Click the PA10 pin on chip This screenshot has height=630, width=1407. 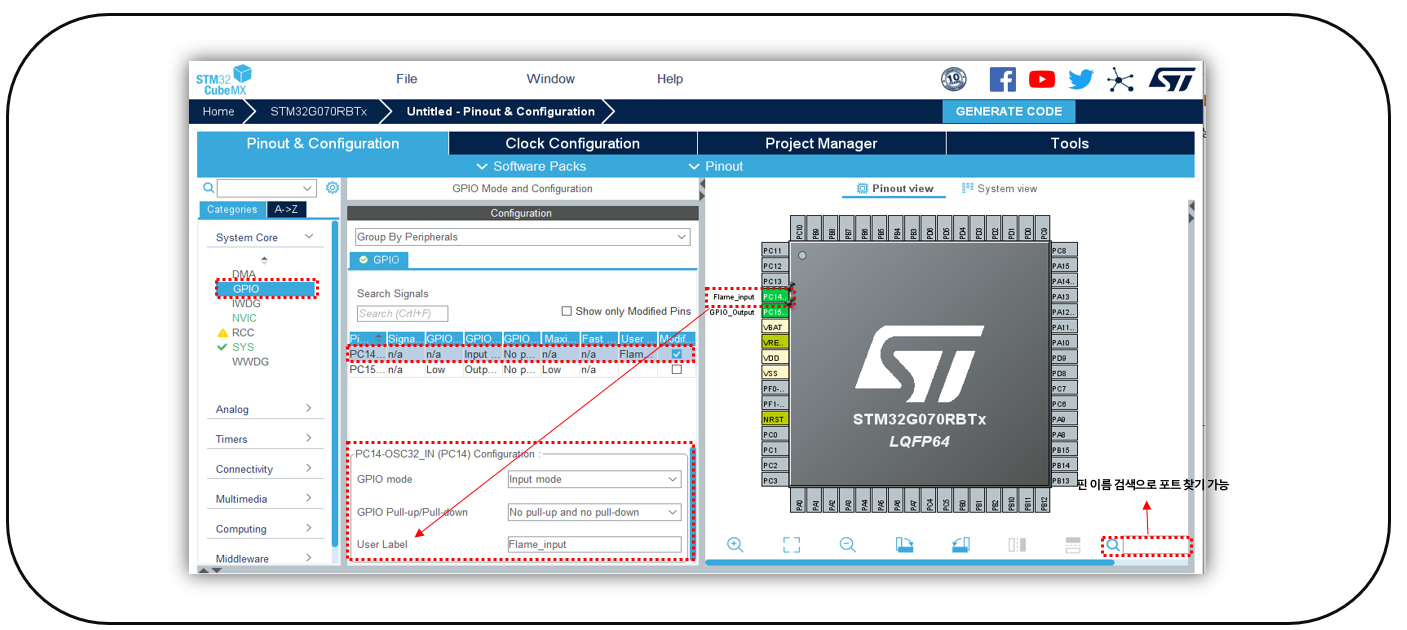pos(1064,343)
